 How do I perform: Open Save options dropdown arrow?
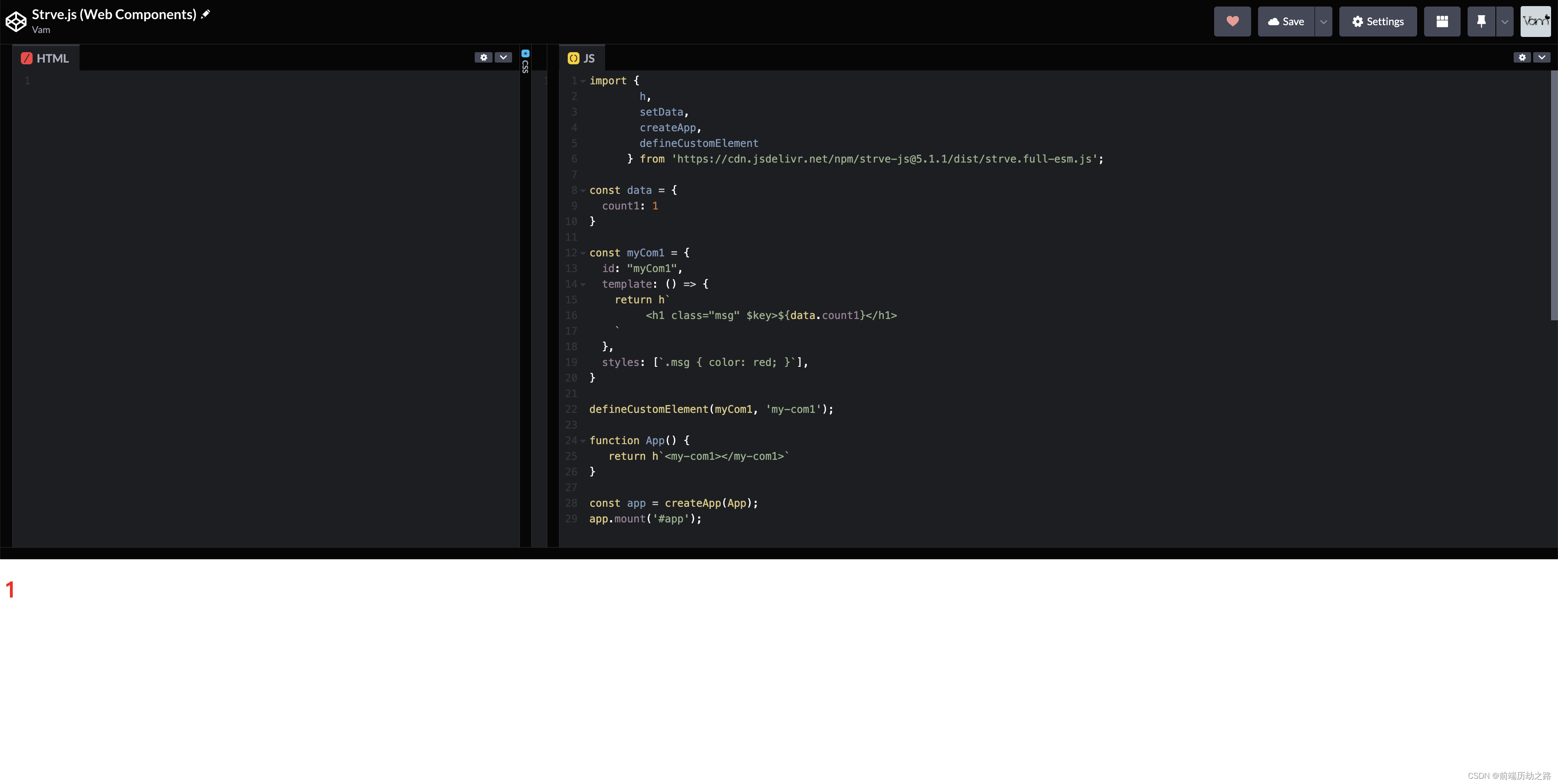[x=1323, y=22]
